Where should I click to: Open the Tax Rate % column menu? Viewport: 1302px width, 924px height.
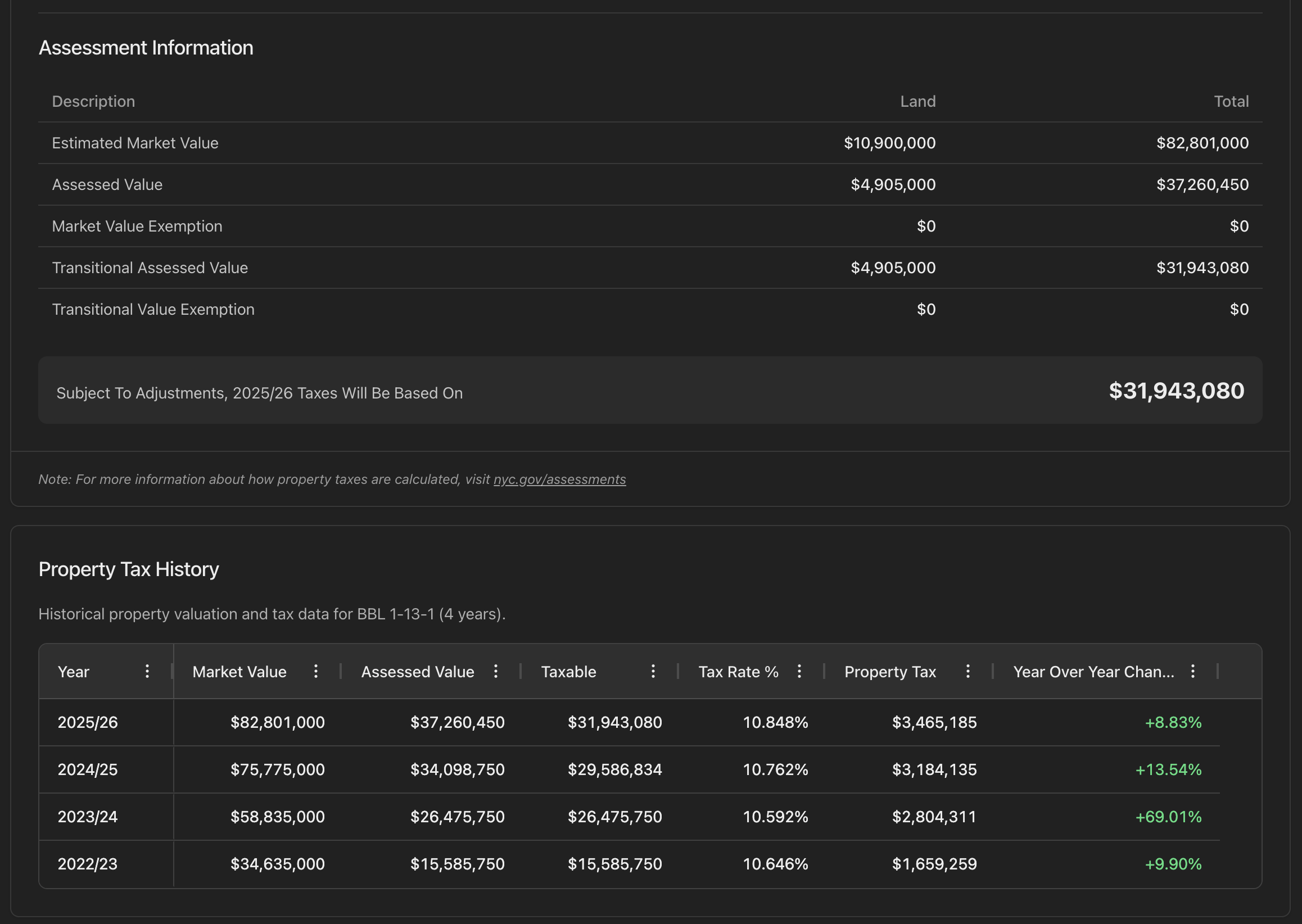click(x=799, y=672)
